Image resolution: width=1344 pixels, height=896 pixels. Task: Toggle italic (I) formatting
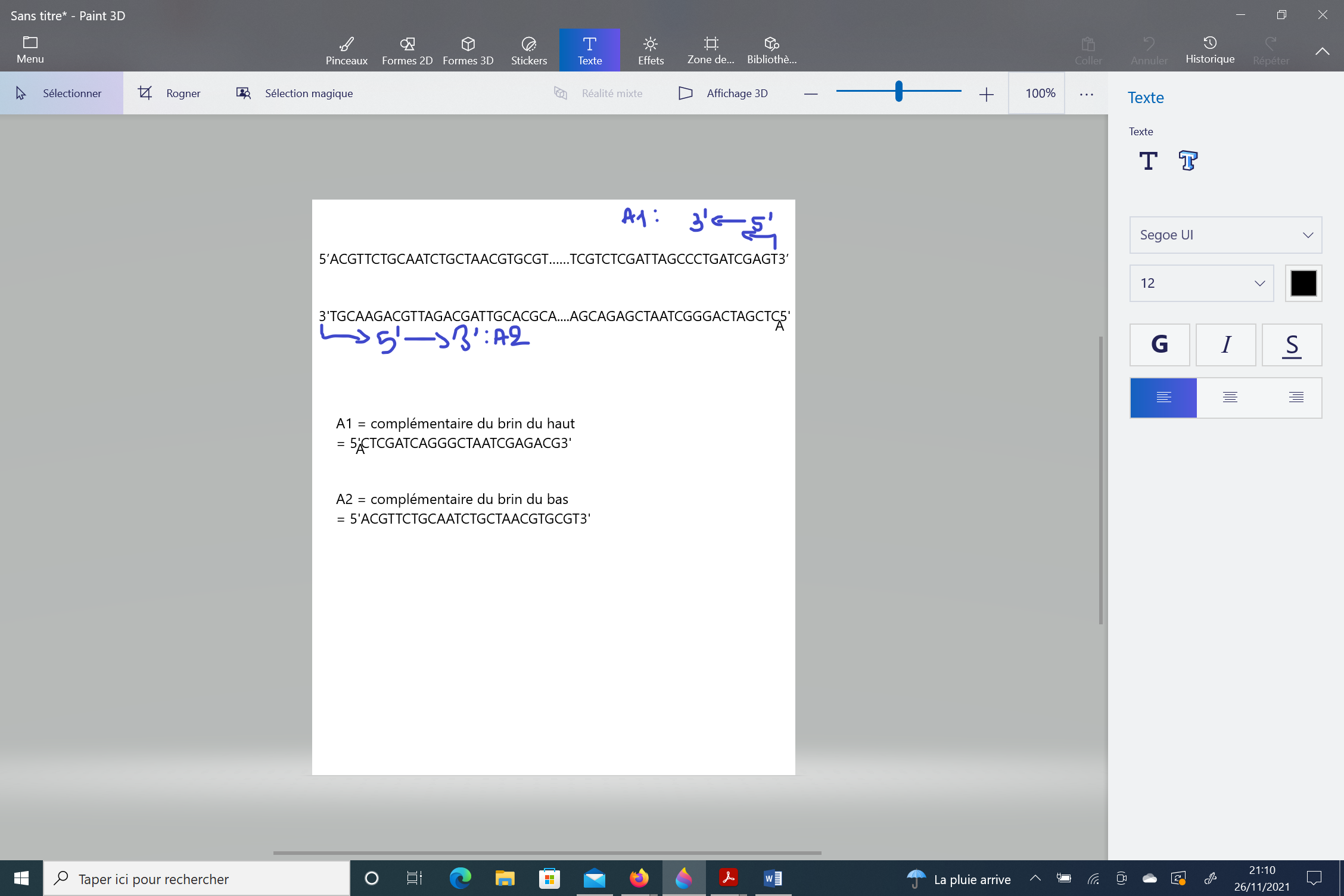point(1225,344)
